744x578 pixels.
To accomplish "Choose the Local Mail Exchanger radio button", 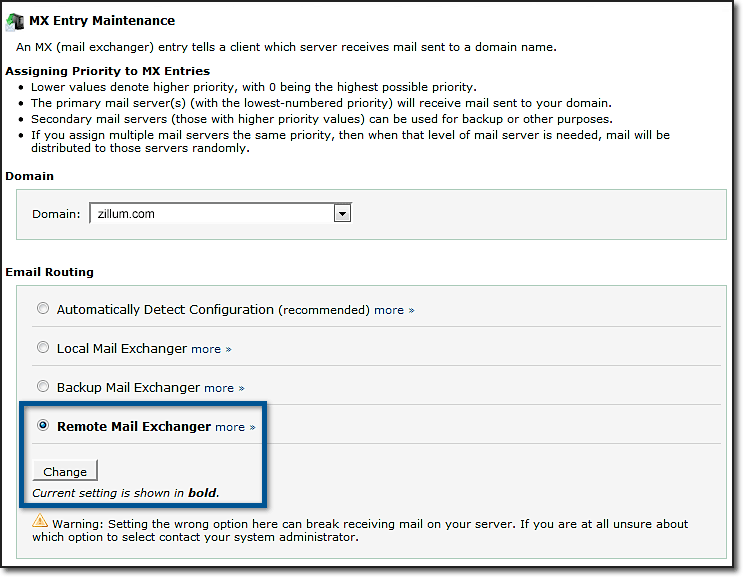I will click(x=43, y=348).
